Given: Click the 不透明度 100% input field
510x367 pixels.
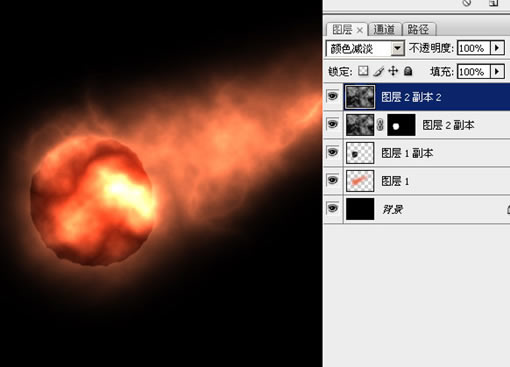Looking at the screenshot, I should click(x=474, y=48).
